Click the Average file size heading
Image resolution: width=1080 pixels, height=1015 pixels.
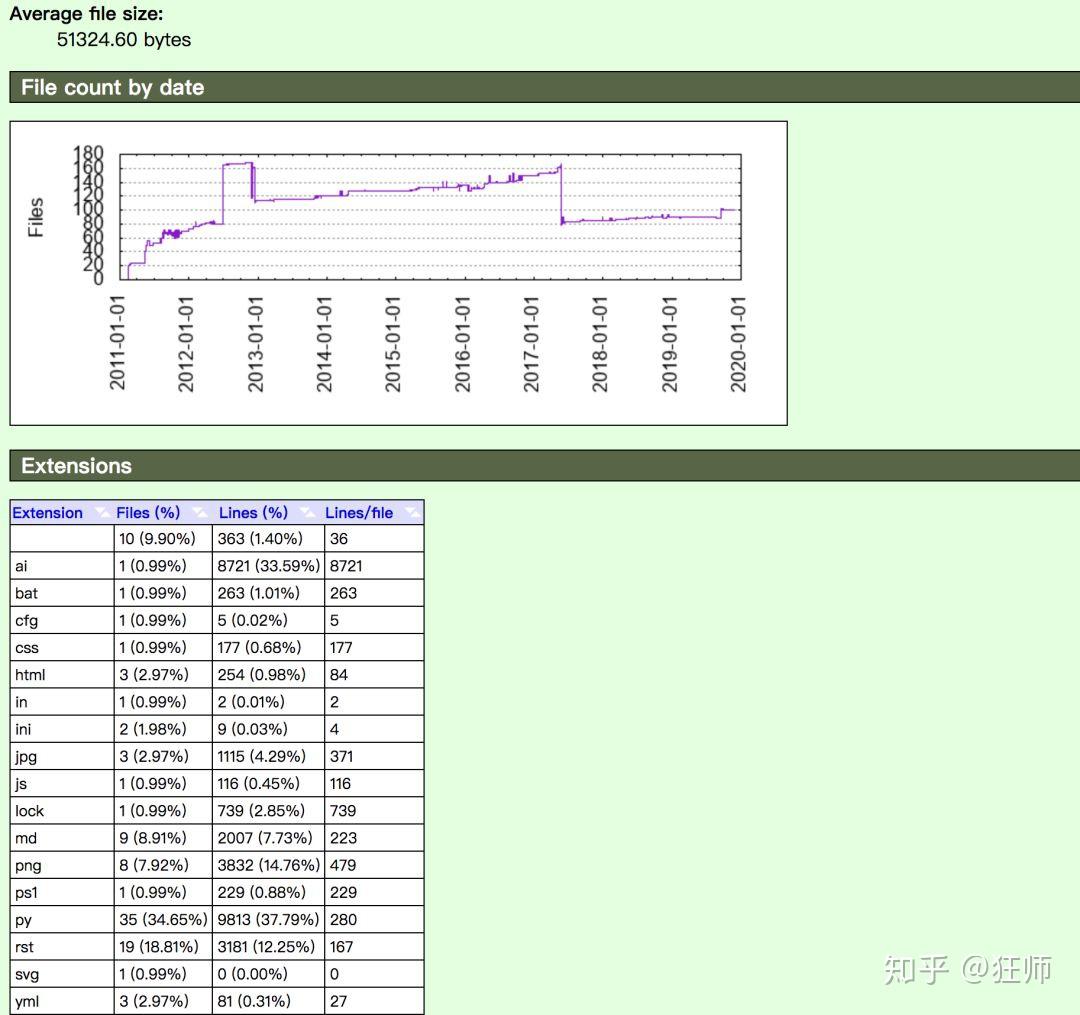tap(83, 13)
